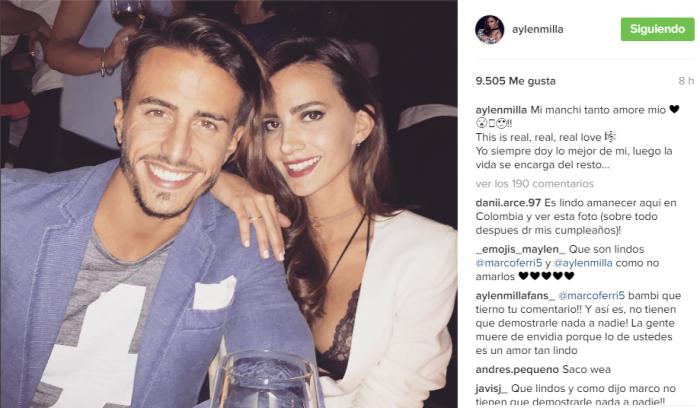
Task: Open aylenmilla username in header
Action: click(538, 29)
